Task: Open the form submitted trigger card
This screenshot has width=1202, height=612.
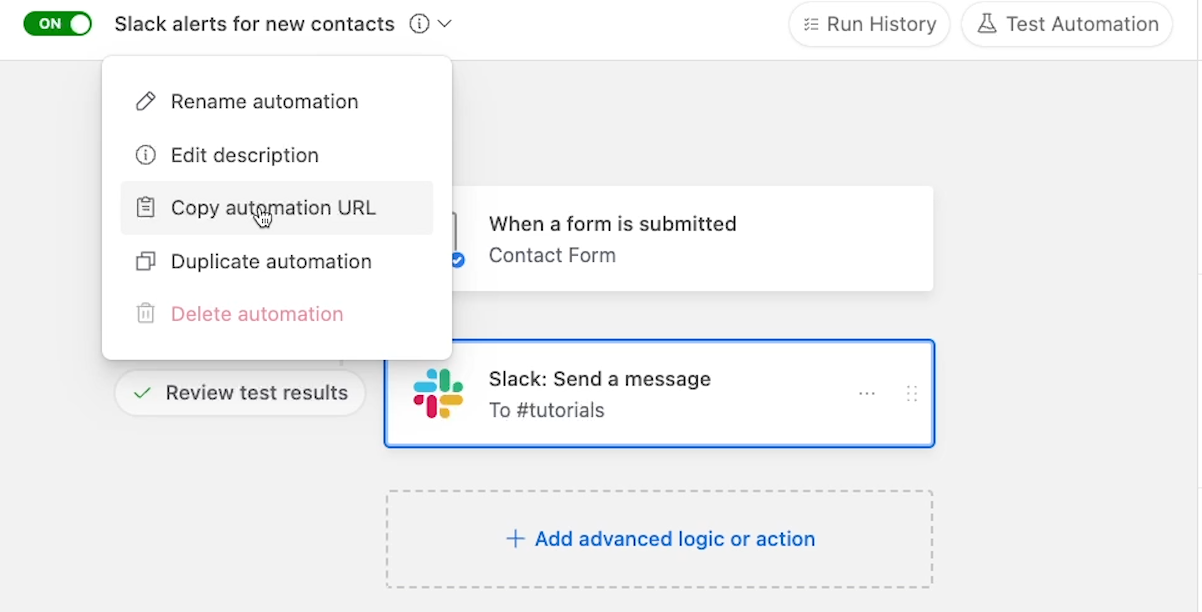Action: point(690,239)
